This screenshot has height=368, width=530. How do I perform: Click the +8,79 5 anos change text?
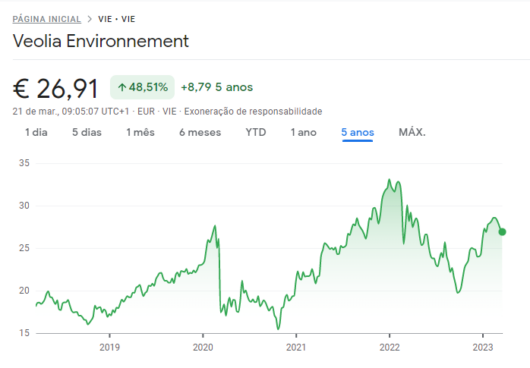coord(217,87)
